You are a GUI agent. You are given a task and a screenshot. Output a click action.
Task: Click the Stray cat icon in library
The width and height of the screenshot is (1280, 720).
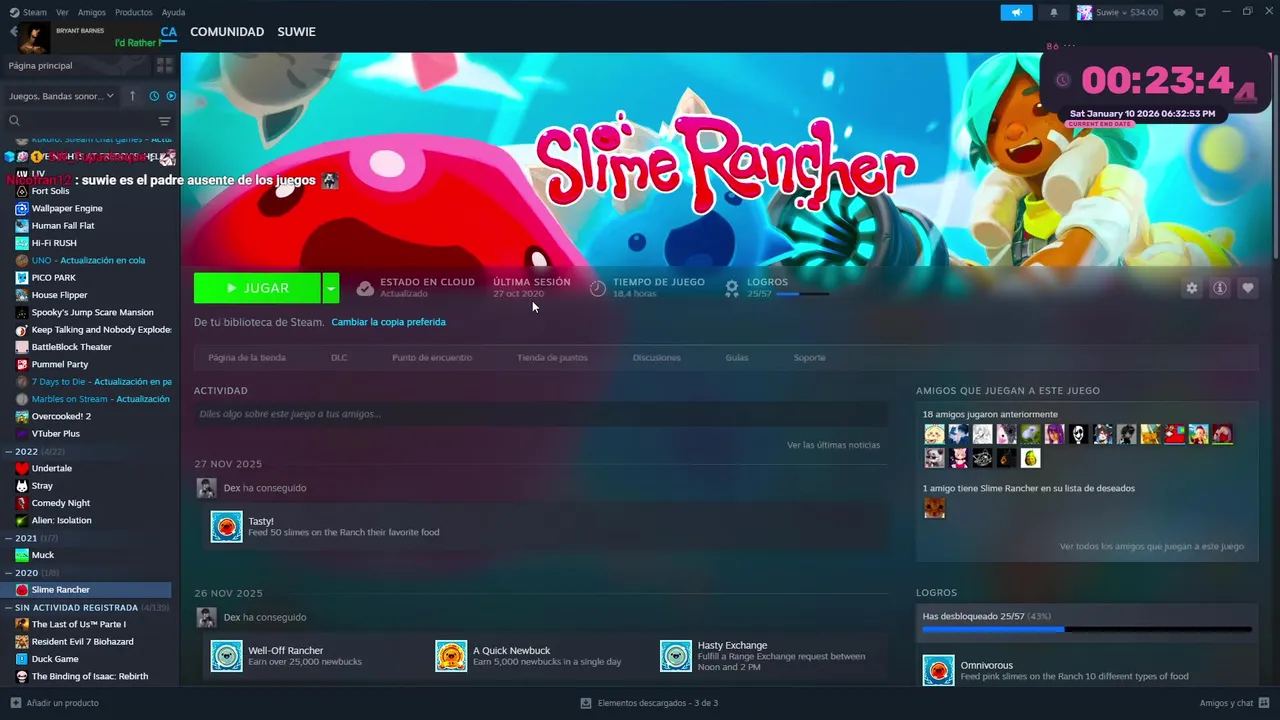click(x=22, y=486)
